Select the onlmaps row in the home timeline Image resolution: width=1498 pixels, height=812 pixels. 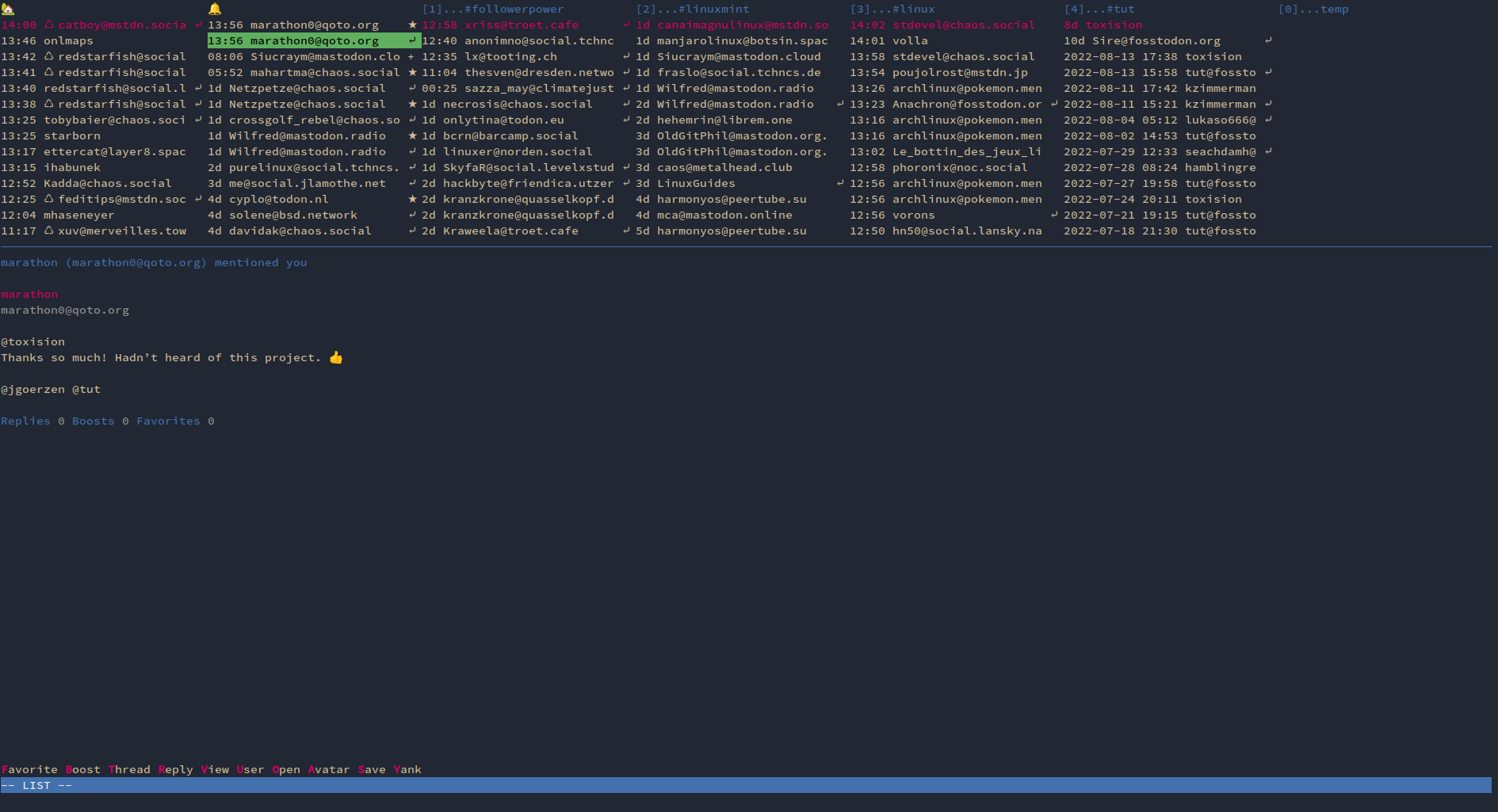103,40
